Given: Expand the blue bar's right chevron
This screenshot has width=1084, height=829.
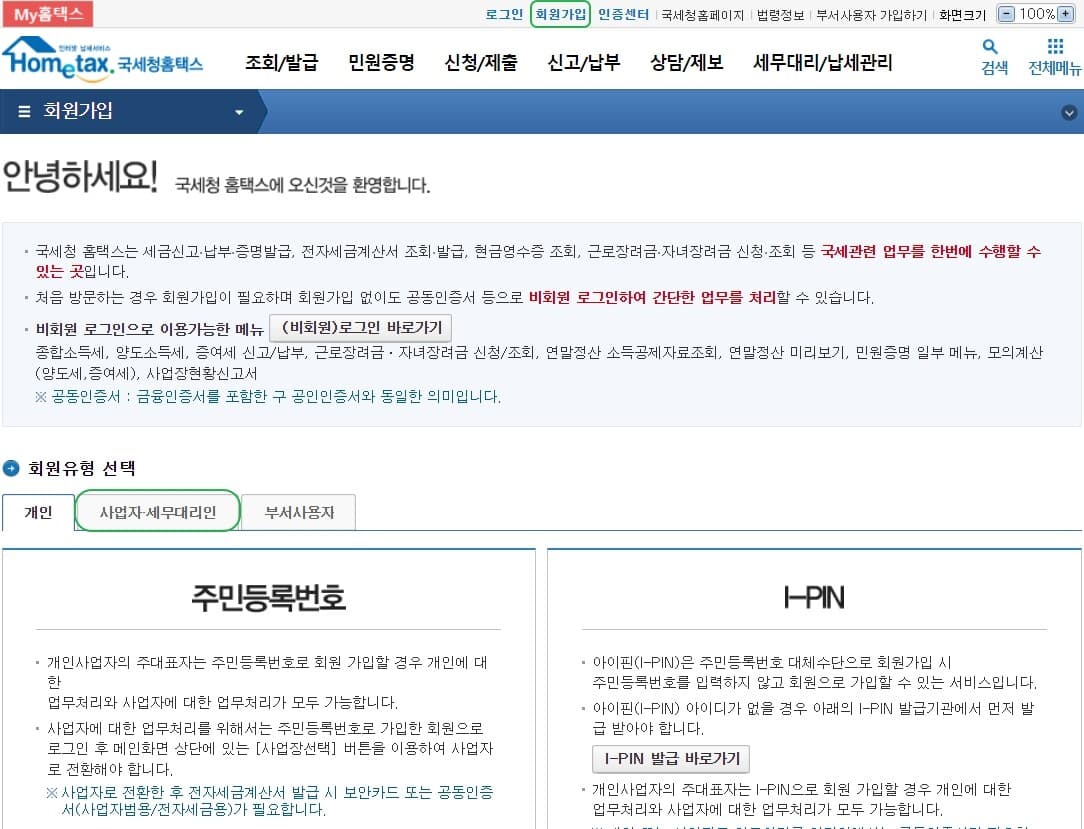Looking at the screenshot, I should pos(1069,113).
